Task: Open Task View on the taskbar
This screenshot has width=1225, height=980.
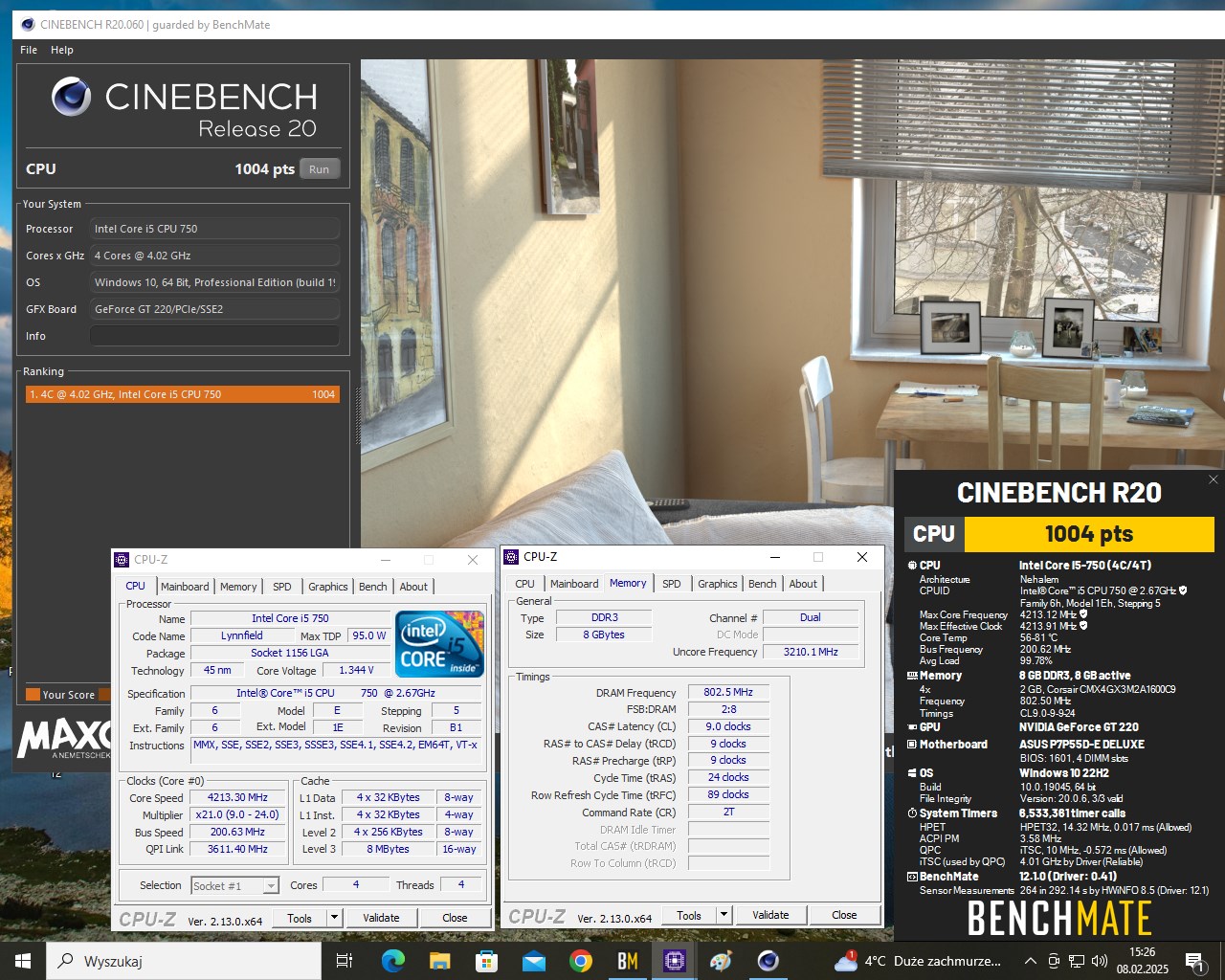Action: (345, 961)
